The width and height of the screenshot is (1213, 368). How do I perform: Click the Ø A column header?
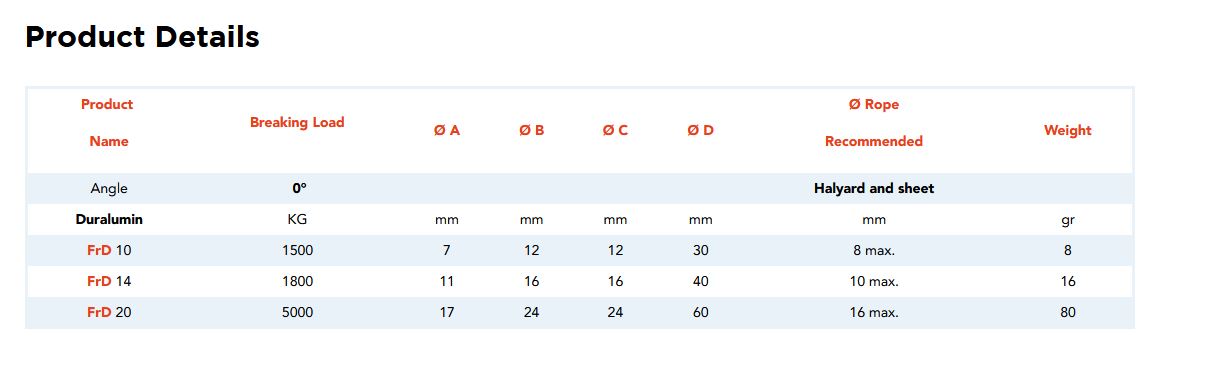[447, 130]
